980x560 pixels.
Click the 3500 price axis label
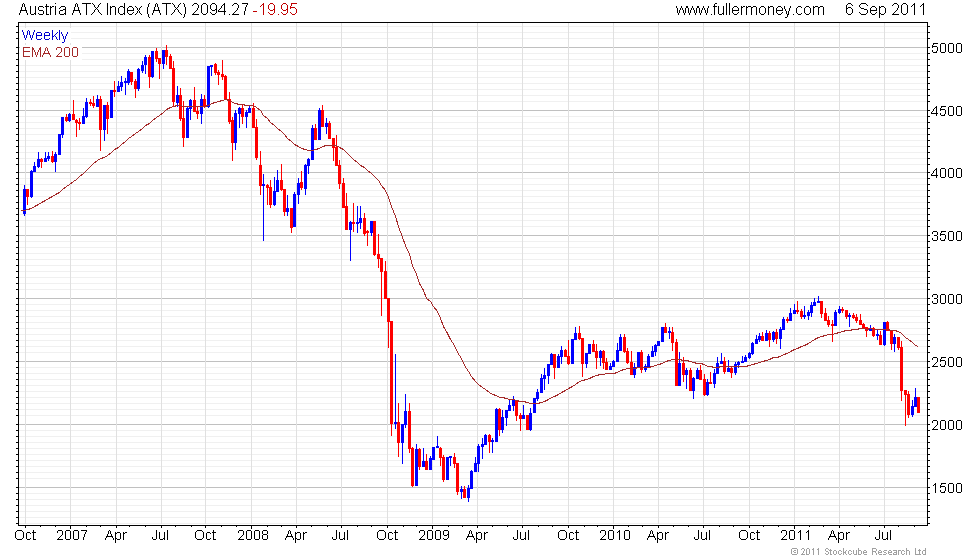[x=947, y=236]
